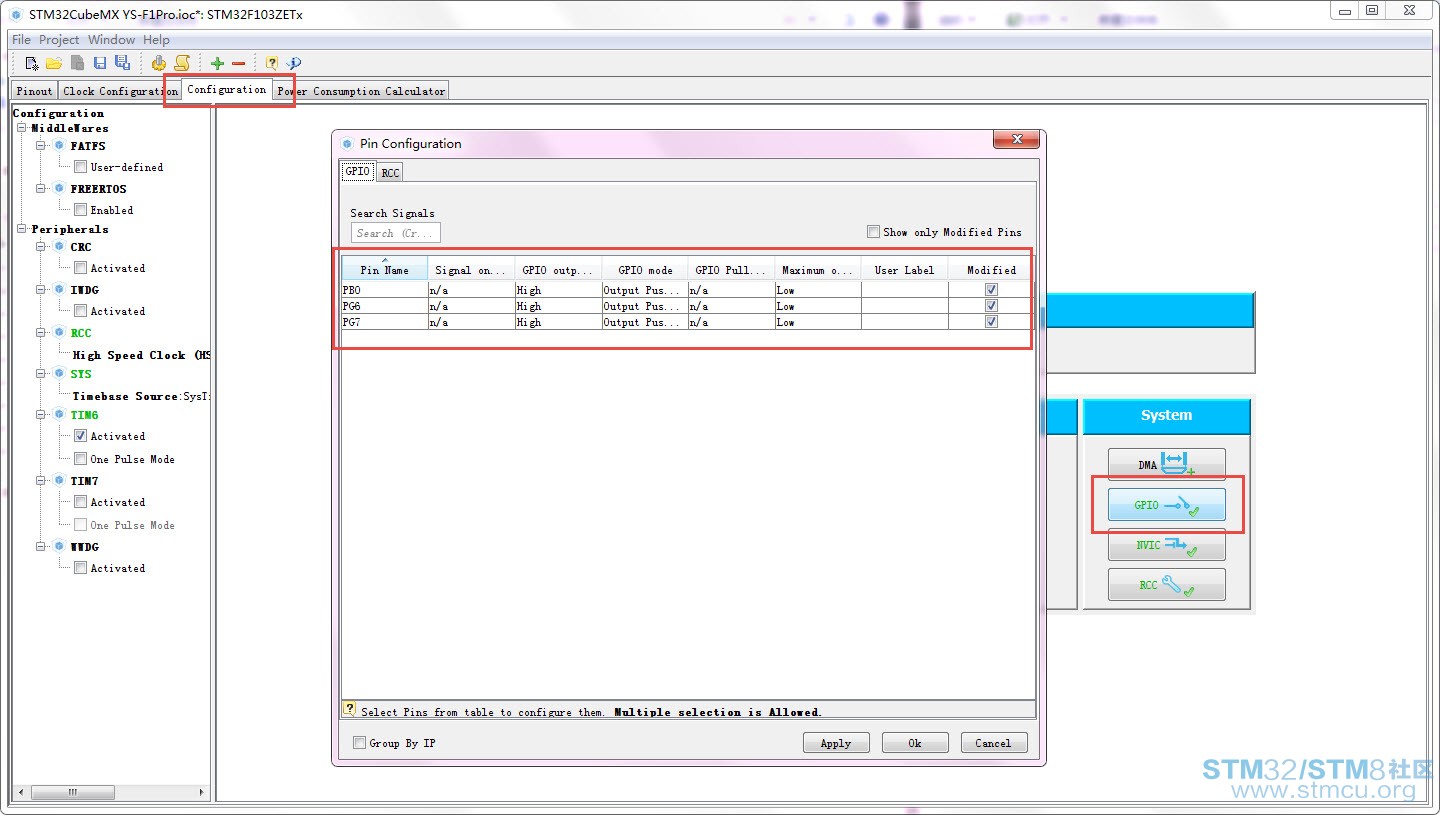Screen dimensions: 1440x815
Task: Click the red minus toolbar icon
Action: (x=238, y=63)
